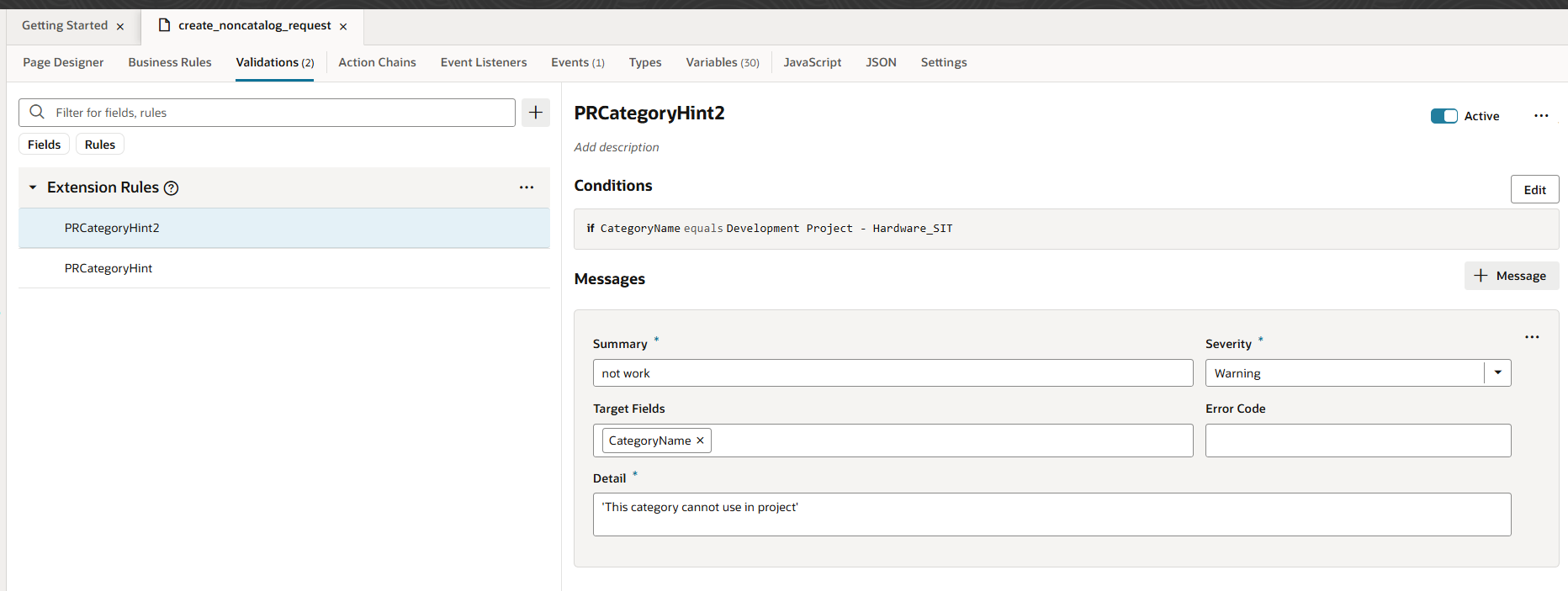Click the Fields filter button
1568x591 pixels.
point(44,145)
